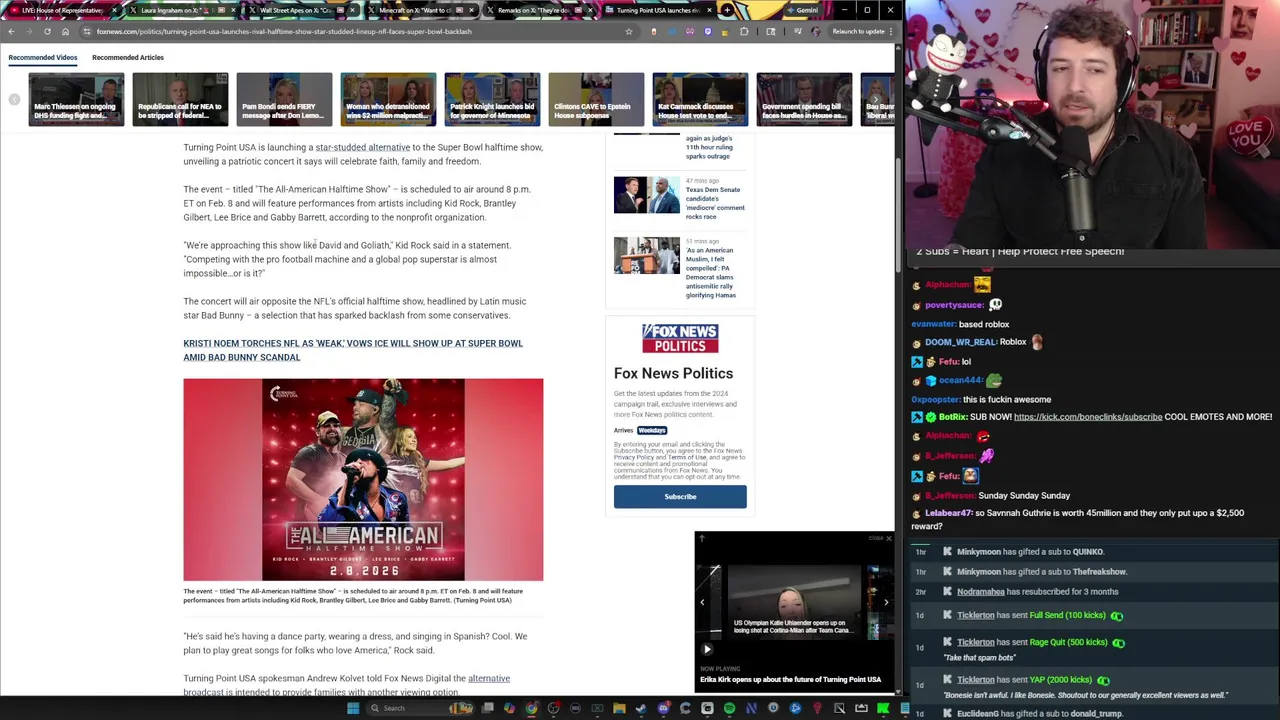Select the Recommended Articles tab
Image resolution: width=1280 pixels, height=720 pixels.
(x=127, y=57)
